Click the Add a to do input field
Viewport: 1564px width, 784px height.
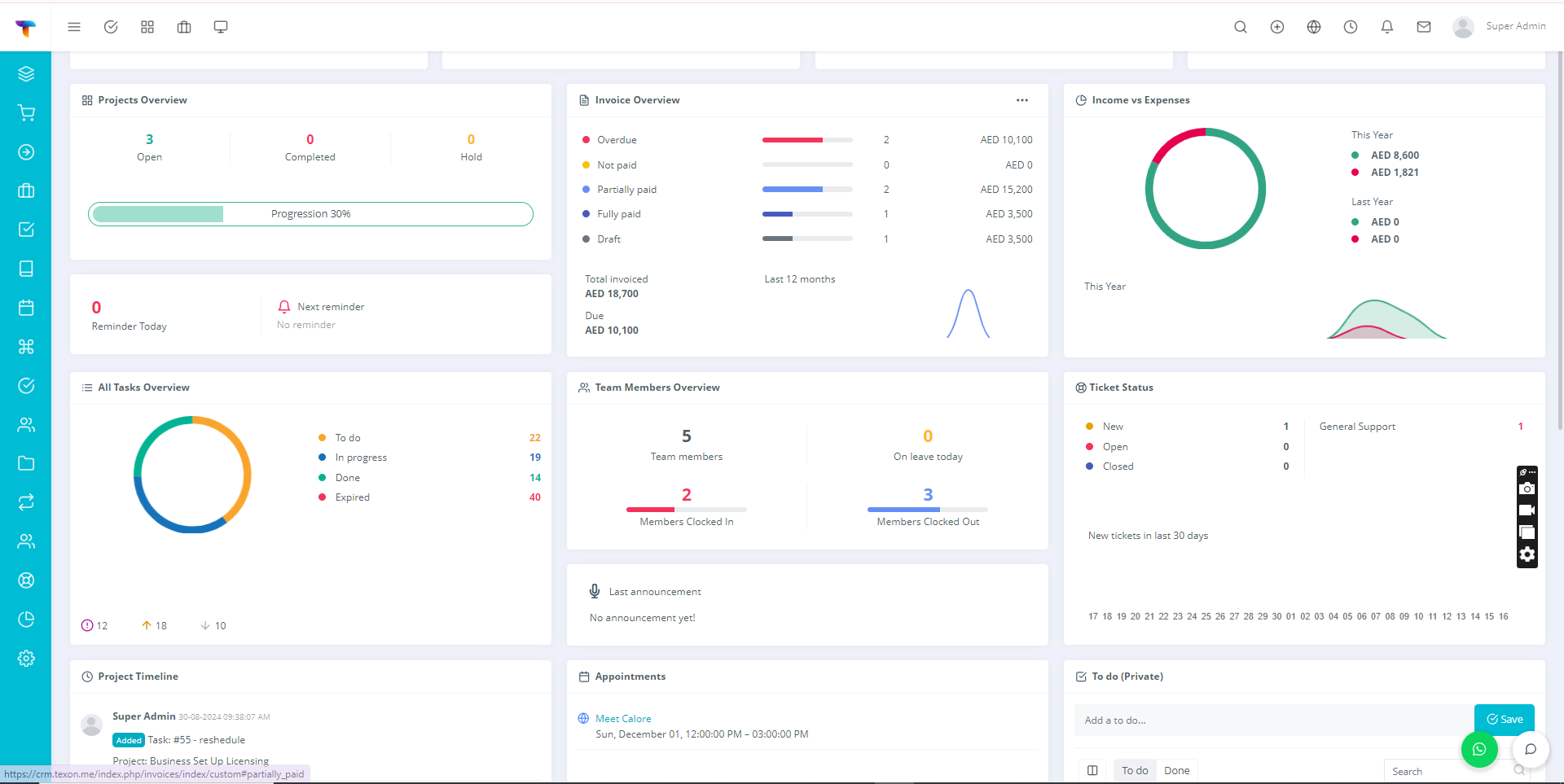(1274, 720)
